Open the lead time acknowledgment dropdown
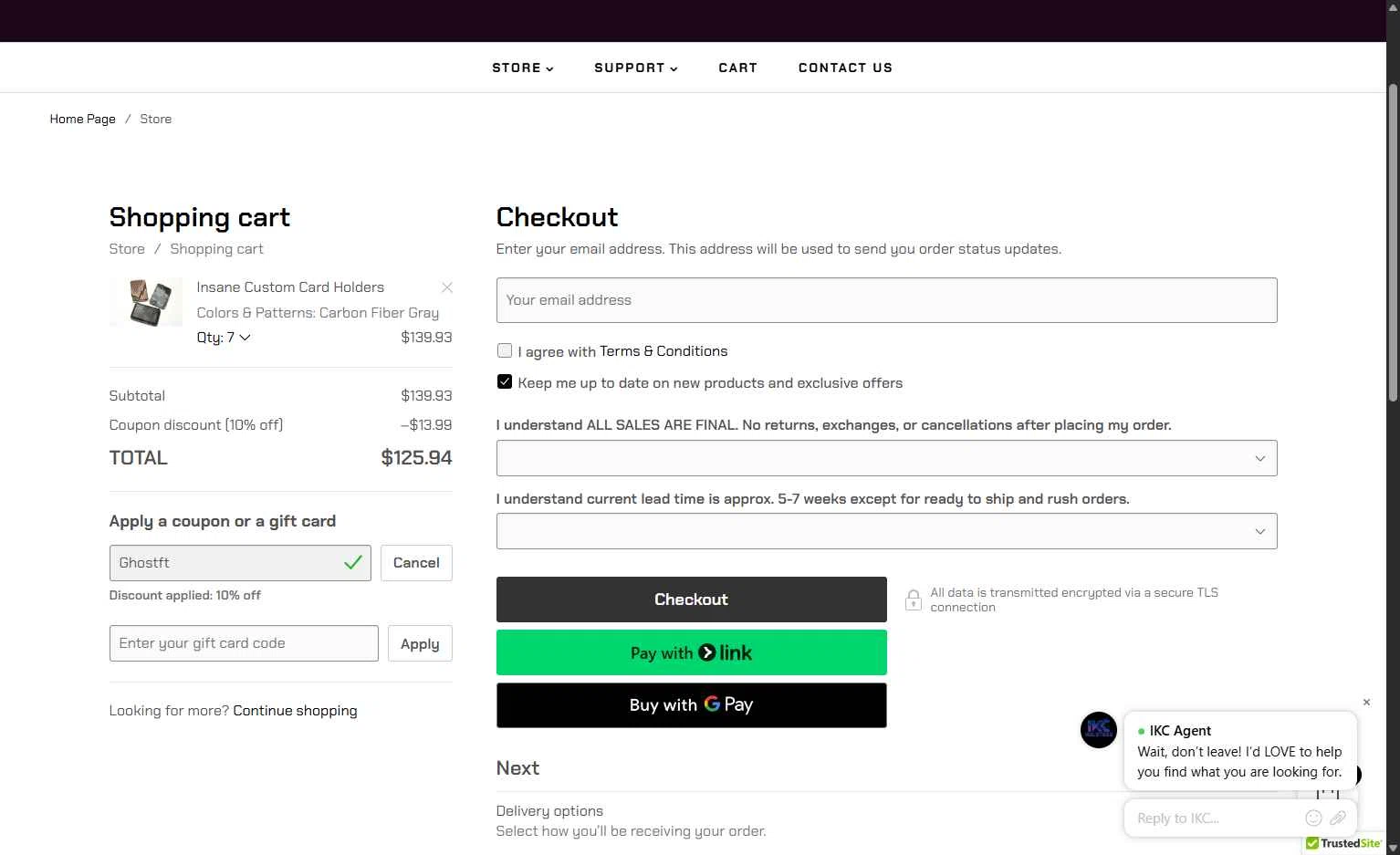Viewport: 1400px width, 855px height. coord(886,531)
